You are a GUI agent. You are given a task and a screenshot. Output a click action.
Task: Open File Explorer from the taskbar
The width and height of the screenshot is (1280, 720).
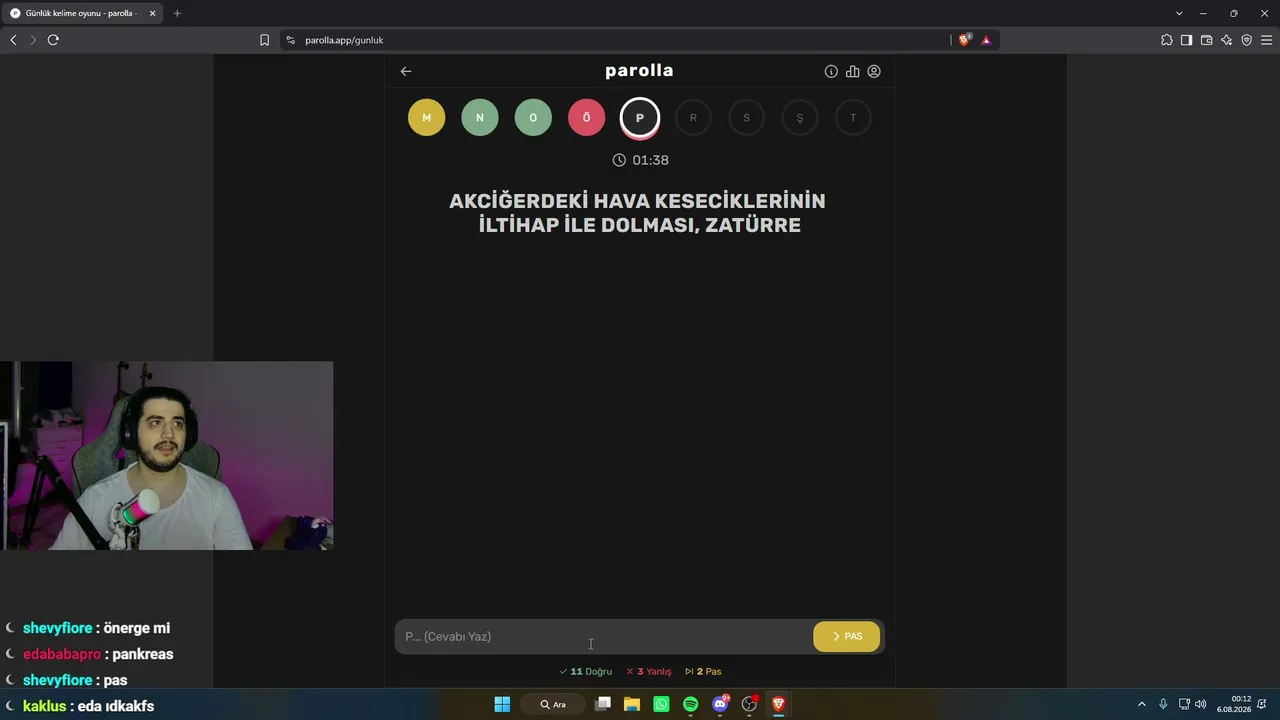click(632, 704)
